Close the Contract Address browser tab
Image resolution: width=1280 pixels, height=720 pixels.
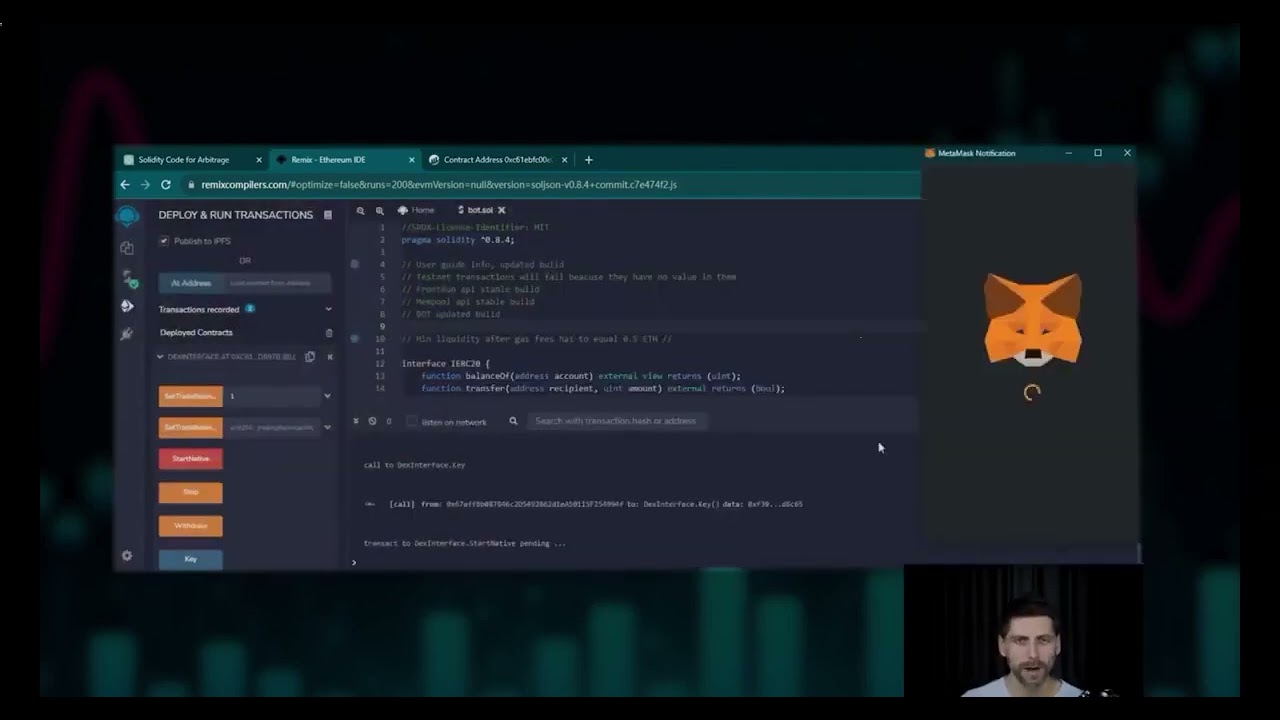point(565,160)
